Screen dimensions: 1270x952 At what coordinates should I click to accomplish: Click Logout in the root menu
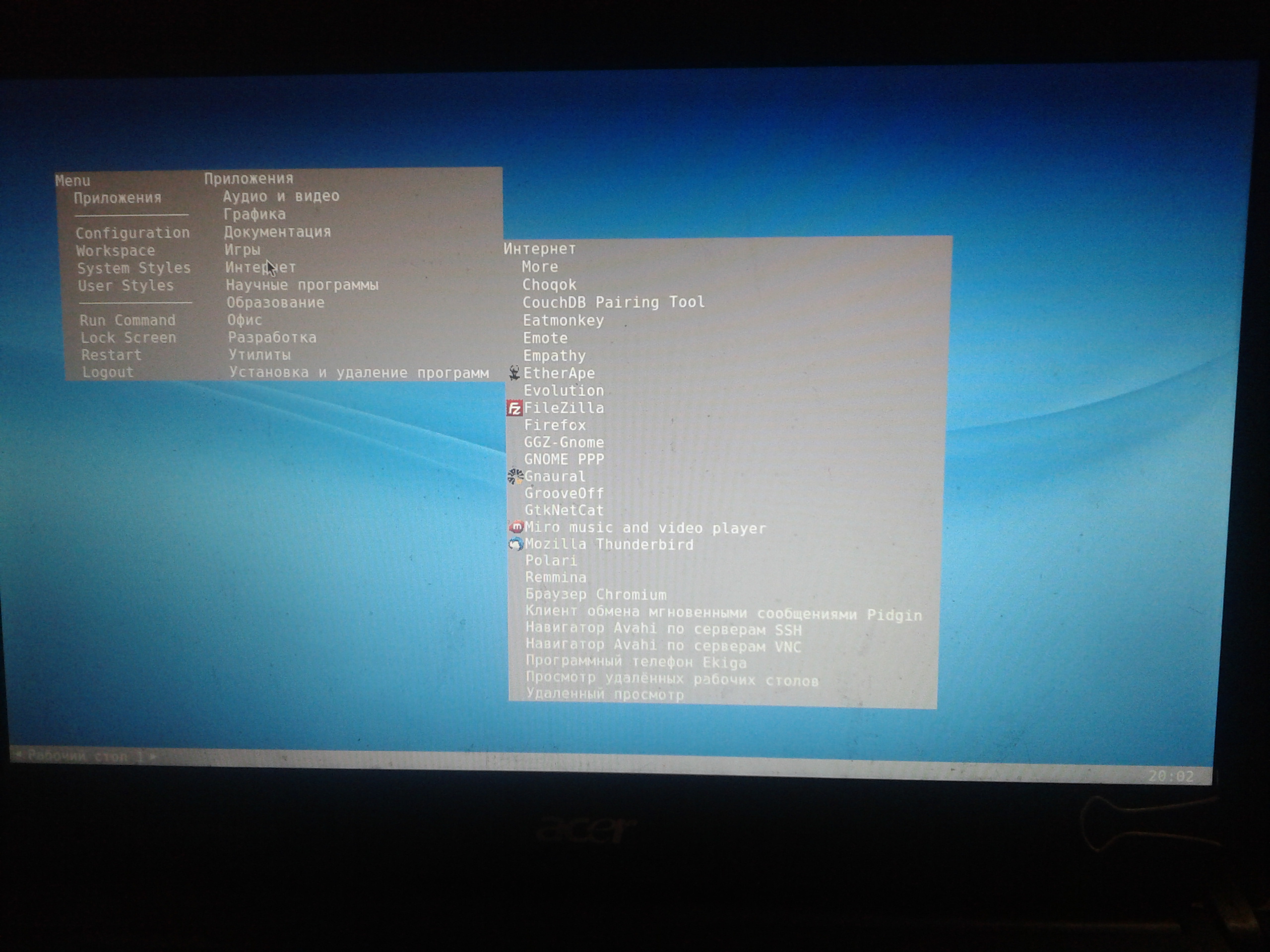[107, 372]
